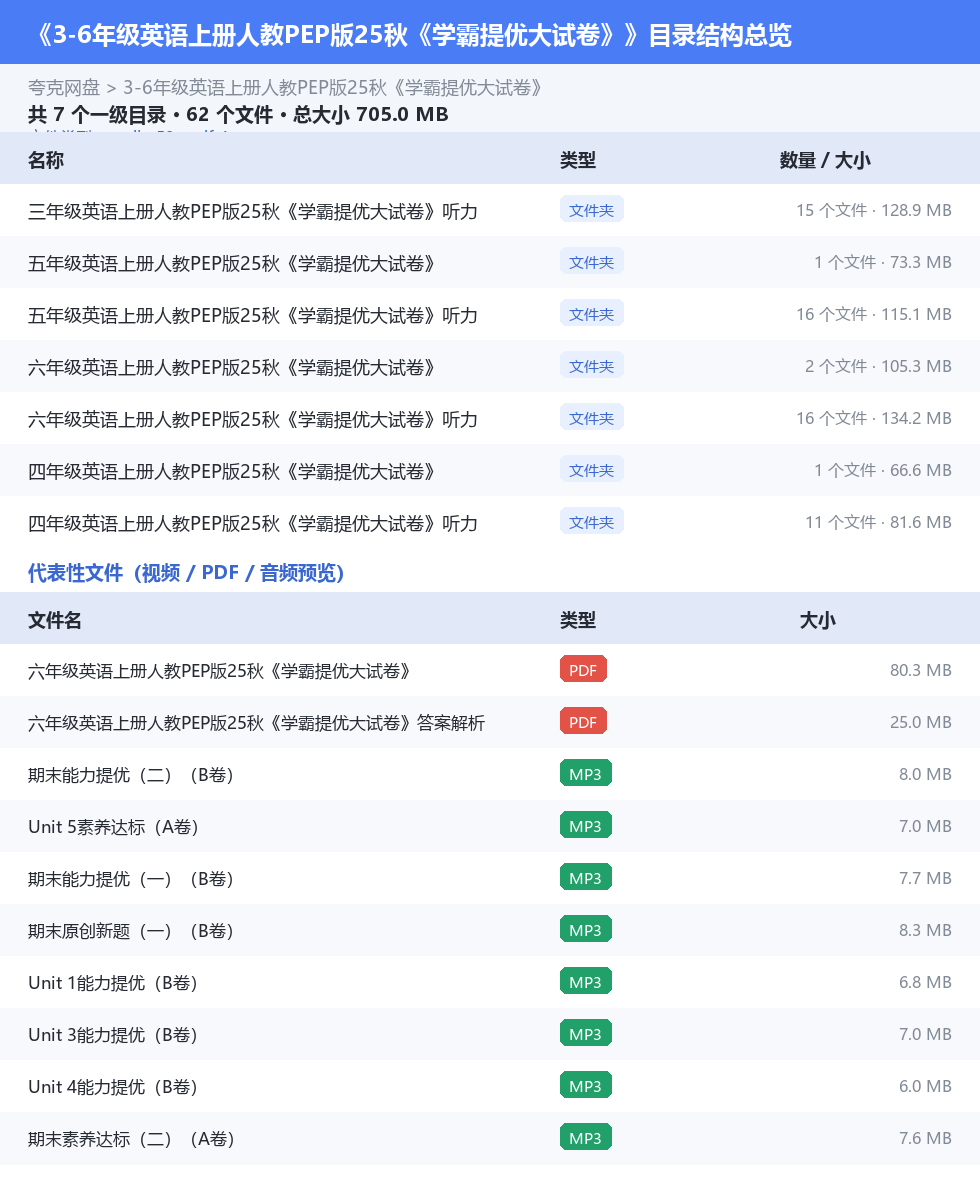The height and width of the screenshot is (1196, 980).
Task: Click 文件夹 badge in 三年级 听力 row
Action: click(592, 210)
